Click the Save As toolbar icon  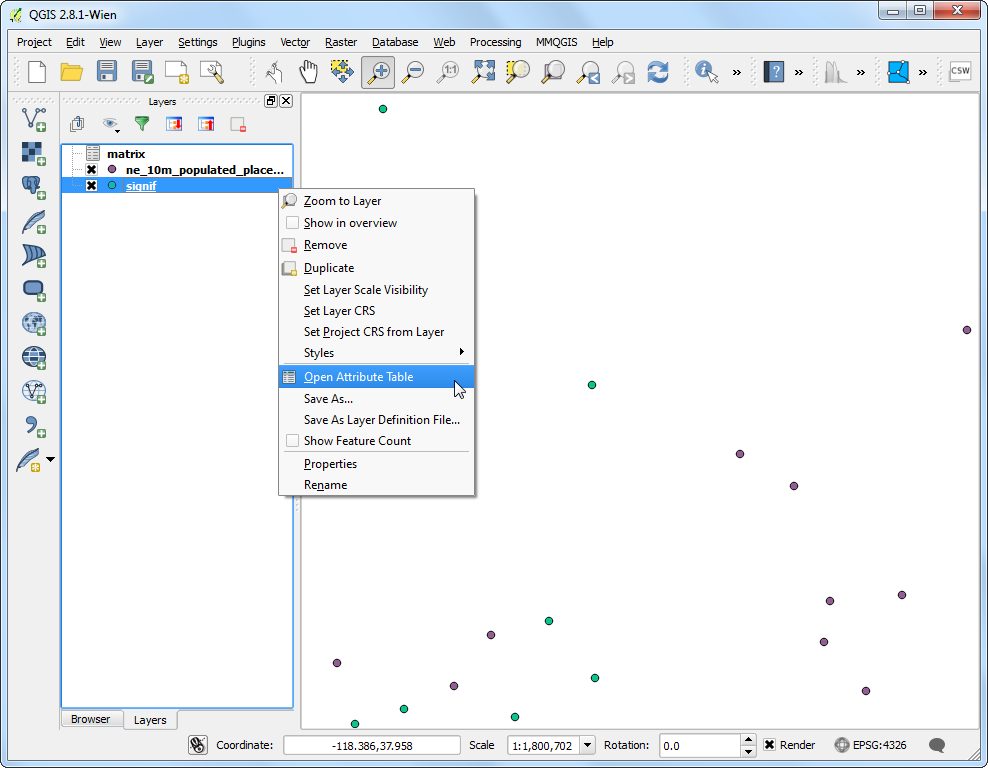pos(142,71)
